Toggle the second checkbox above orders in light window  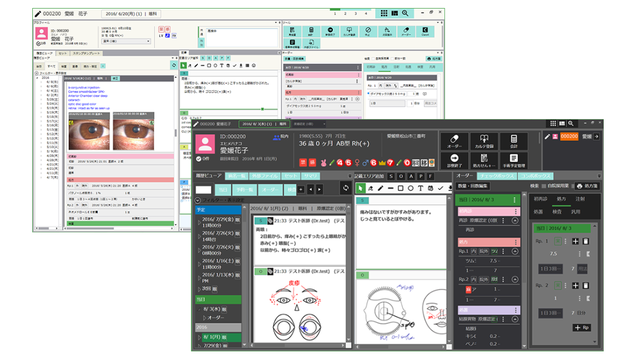point(392,59)
